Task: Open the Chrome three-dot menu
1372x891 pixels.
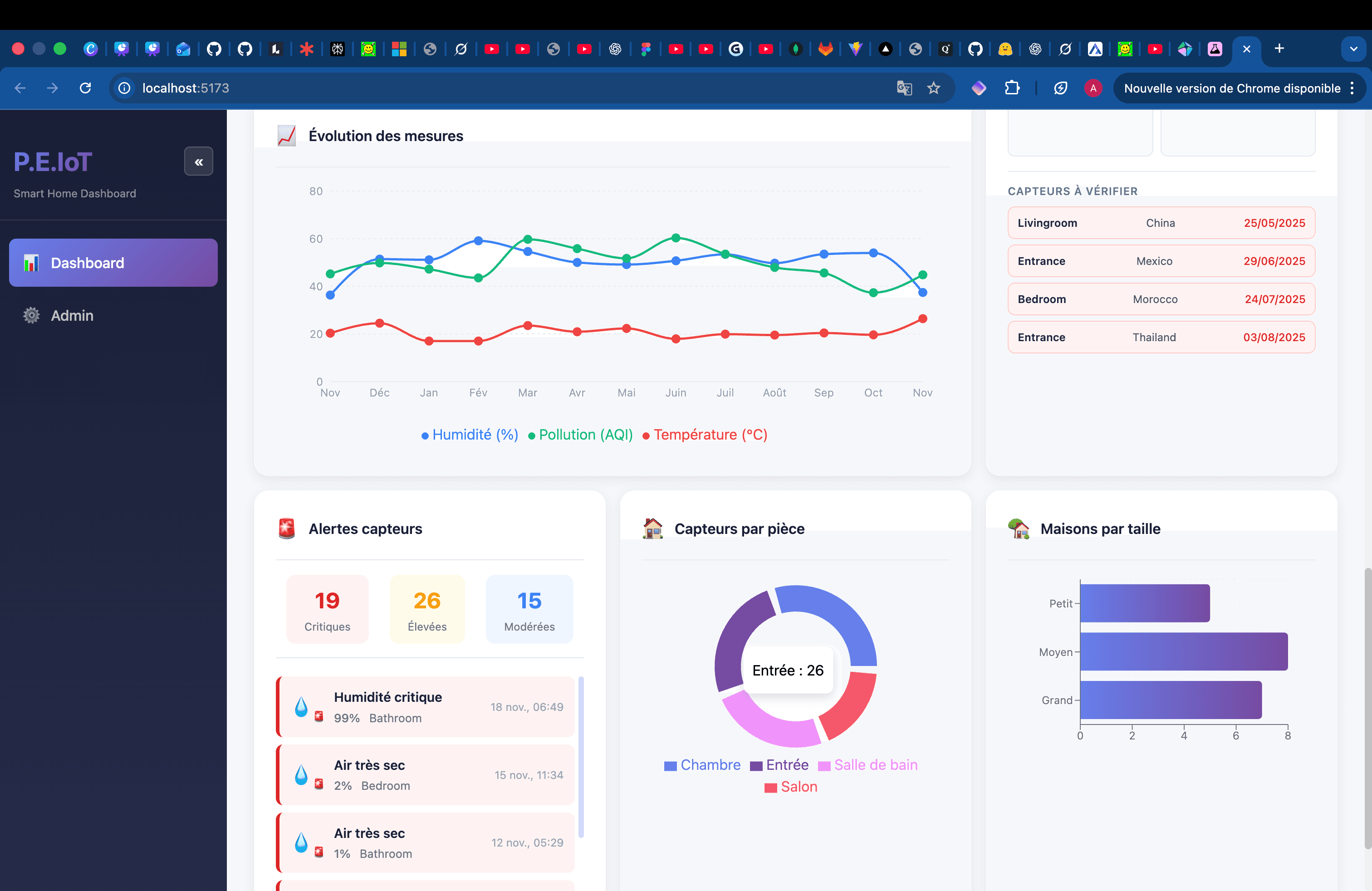Action: (1353, 88)
